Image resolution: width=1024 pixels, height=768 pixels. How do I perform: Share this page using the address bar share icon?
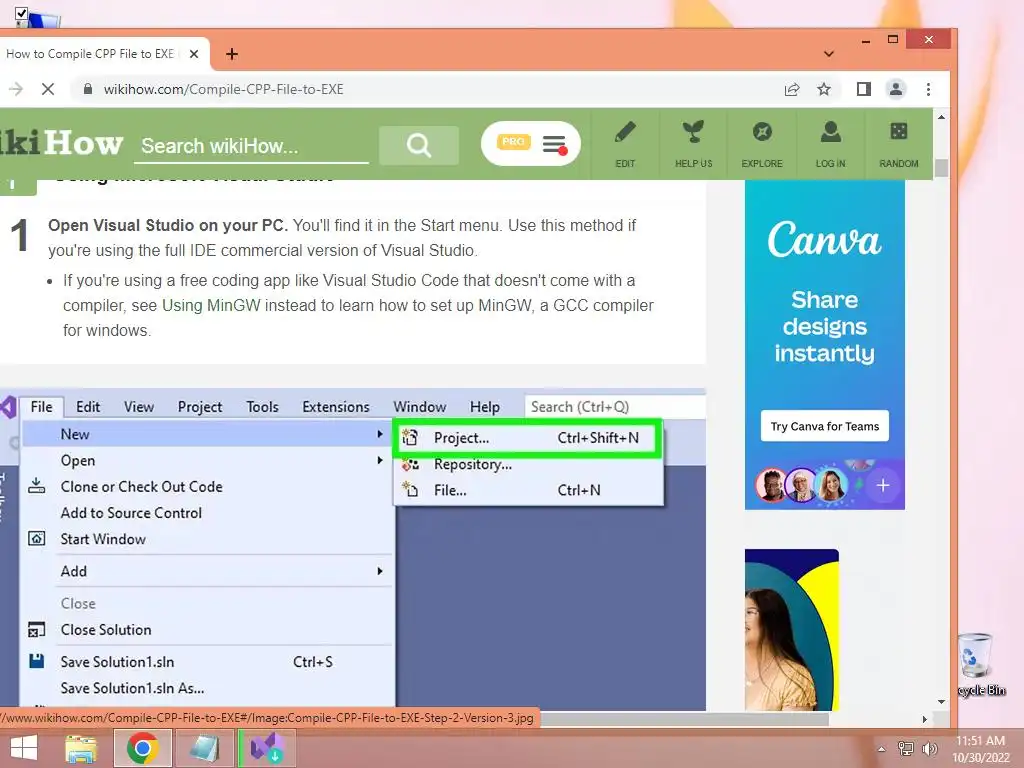[792, 89]
